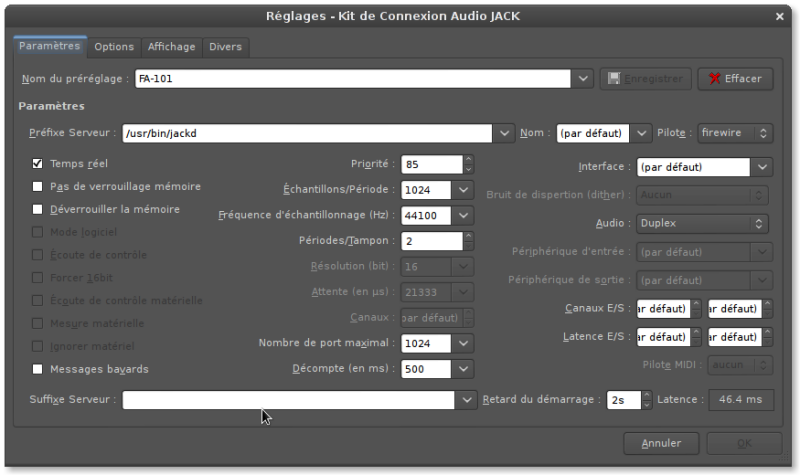Open the Nom (par défaut) dropdown
800x475 pixels.
pyautogui.click(x=641, y=133)
